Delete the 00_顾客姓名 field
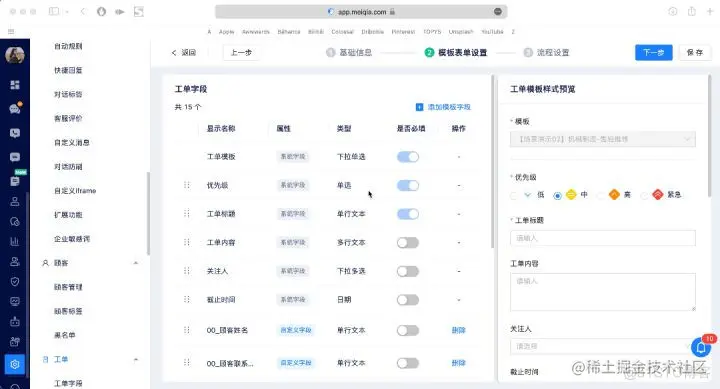Viewport: 720px width, 389px height. pyautogui.click(x=458, y=330)
